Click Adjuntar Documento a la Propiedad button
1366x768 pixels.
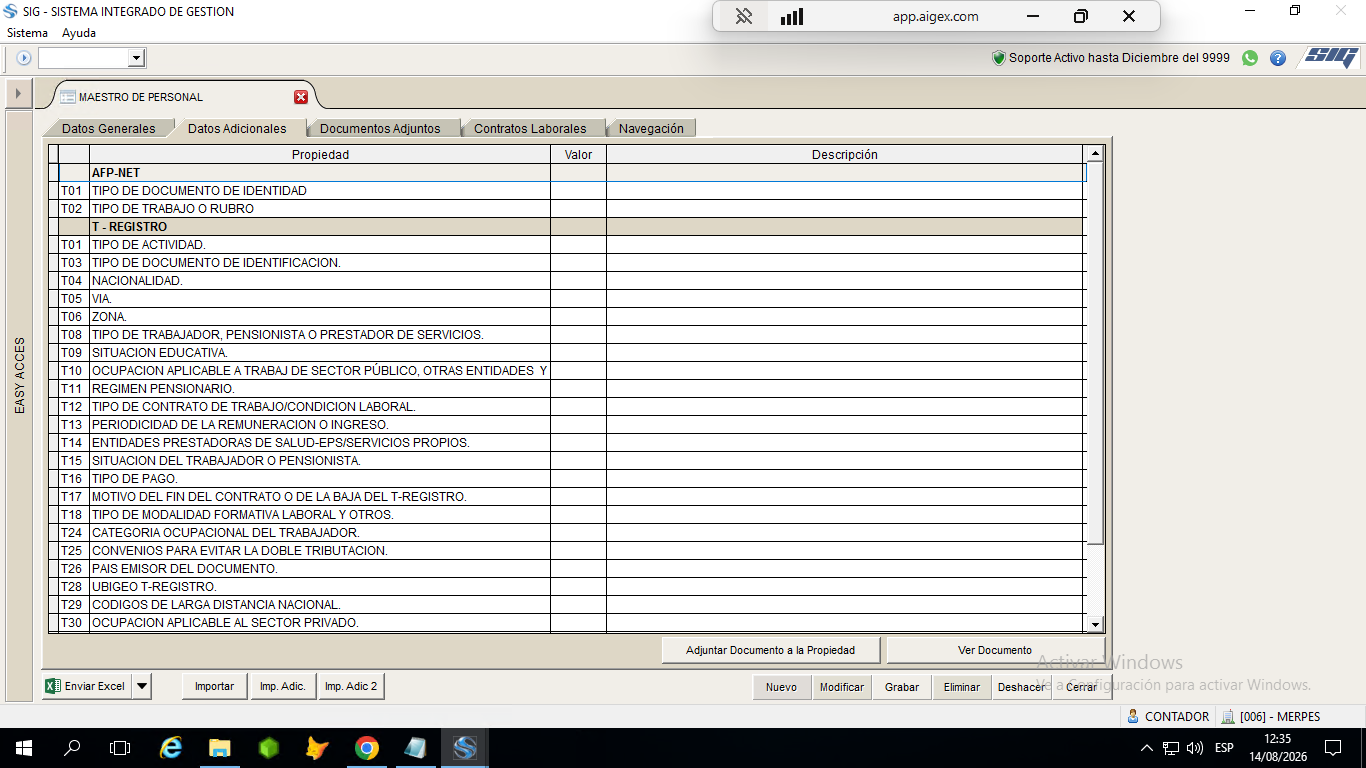coord(770,650)
